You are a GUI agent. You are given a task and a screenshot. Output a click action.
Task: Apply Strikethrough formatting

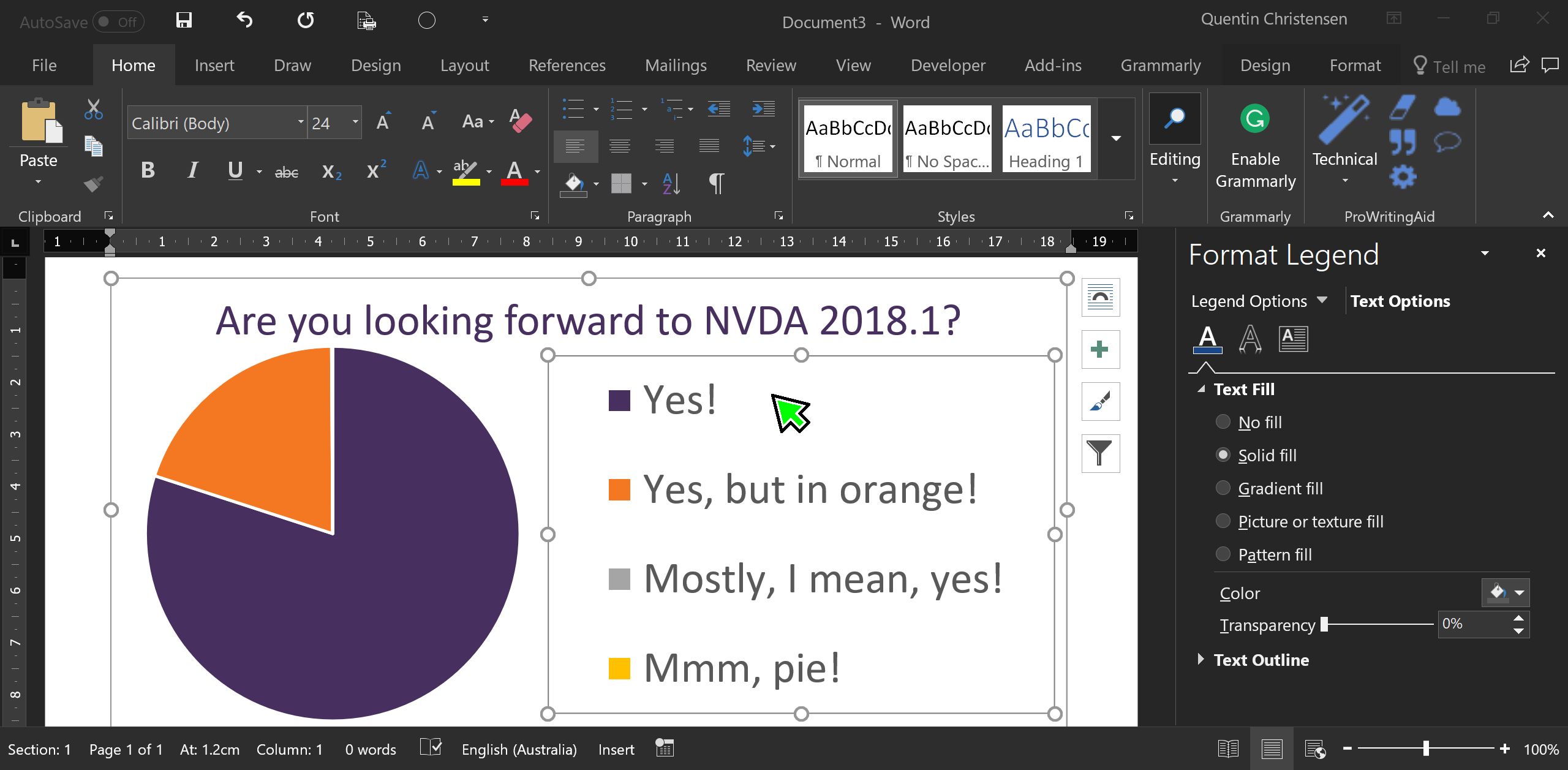click(x=286, y=172)
